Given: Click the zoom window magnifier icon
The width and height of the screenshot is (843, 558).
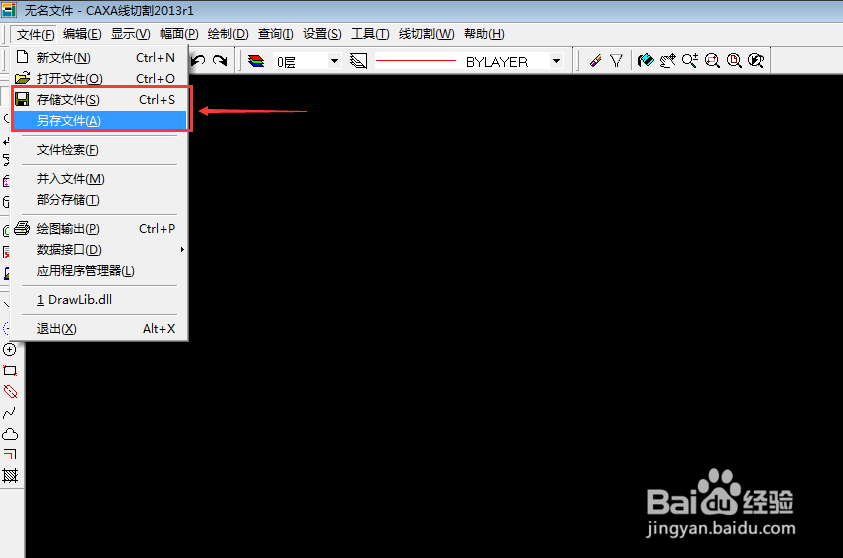Looking at the screenshot, I should pyautogui.click(x=712, y=61).
